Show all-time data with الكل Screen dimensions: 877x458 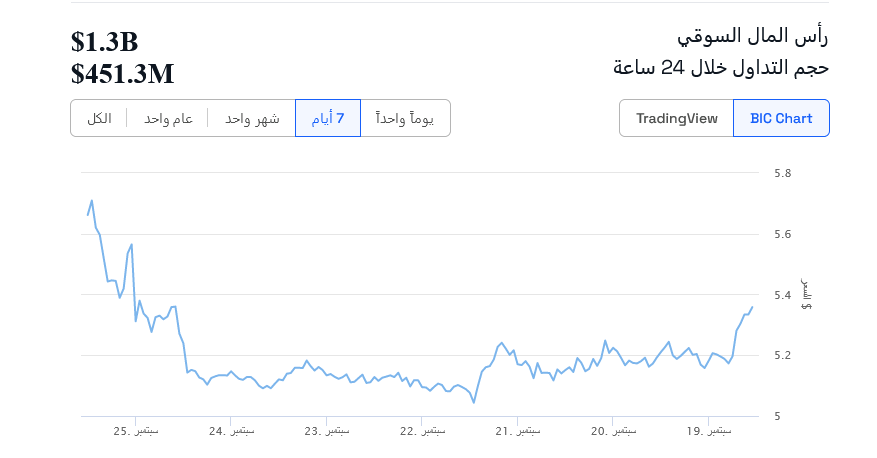(x=99, y=118)
